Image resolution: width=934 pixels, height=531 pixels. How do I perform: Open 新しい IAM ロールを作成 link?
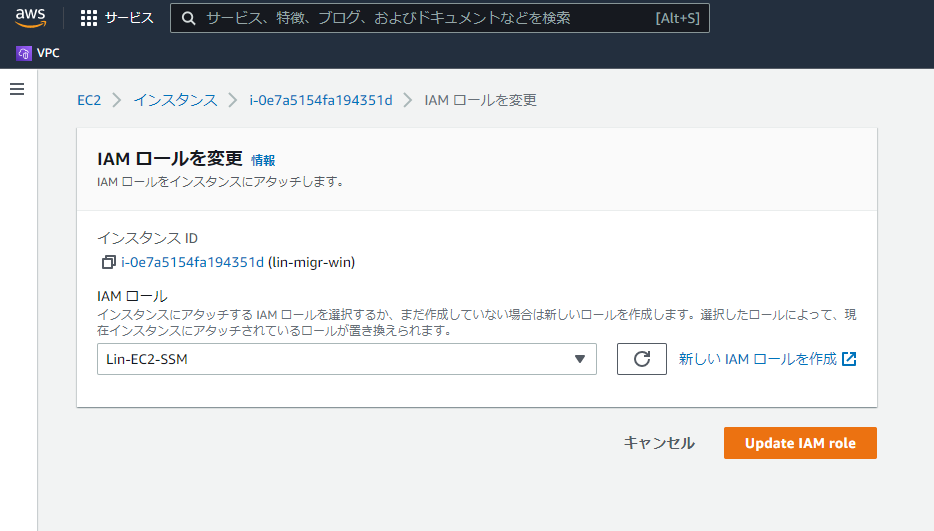point(767,359)
